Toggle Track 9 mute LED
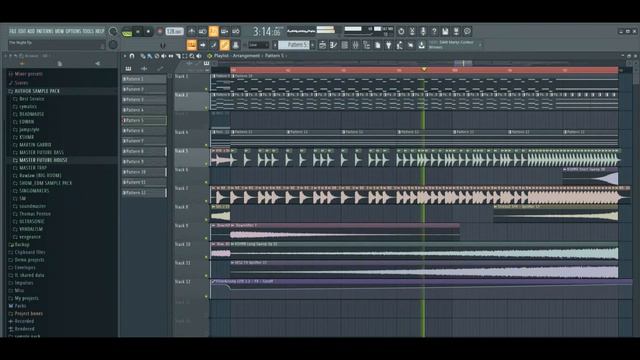This screenshot has width=640, height=360. click(x=206, y=238)
